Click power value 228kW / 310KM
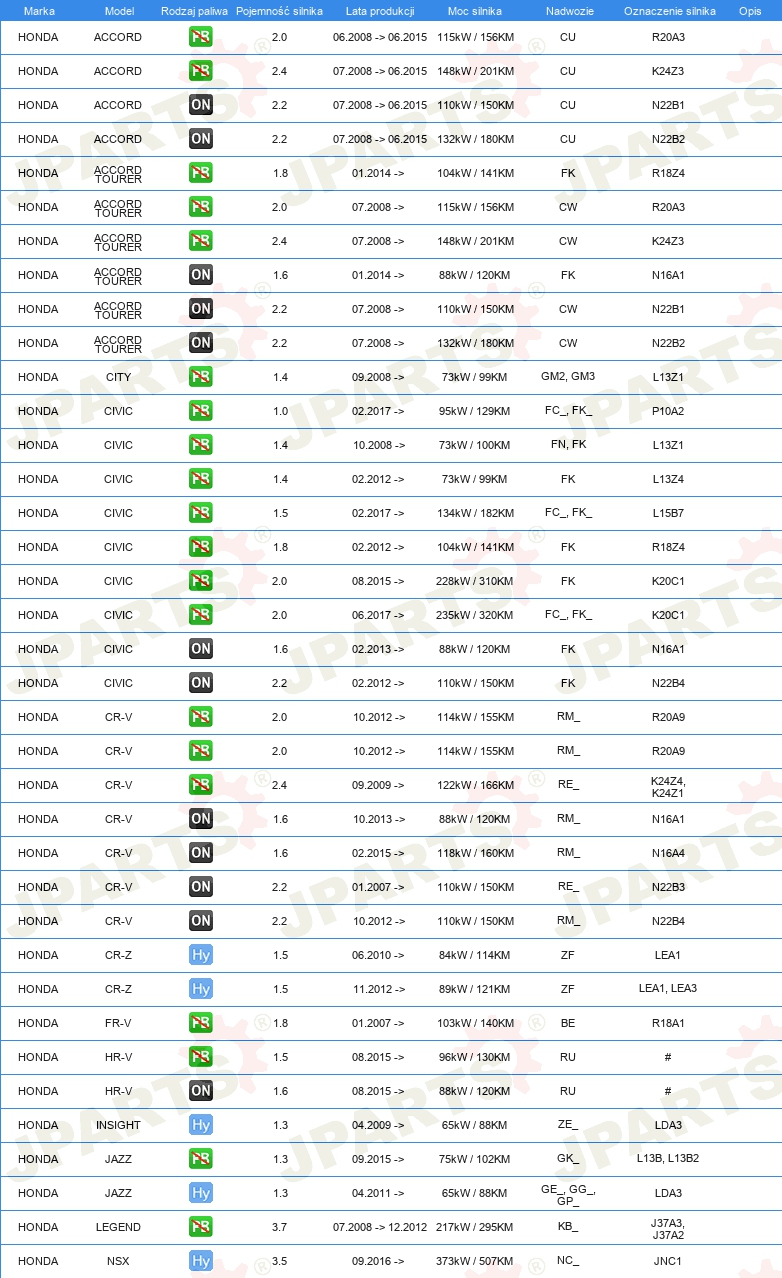The width and height of the screenshot is (782, 1278). [x=475, y=581]
